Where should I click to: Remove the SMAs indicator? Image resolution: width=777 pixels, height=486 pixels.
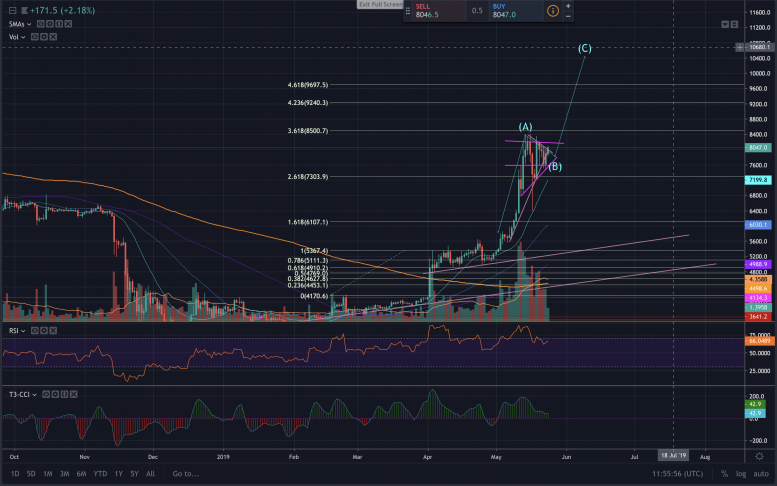click(x=68, y=24)
